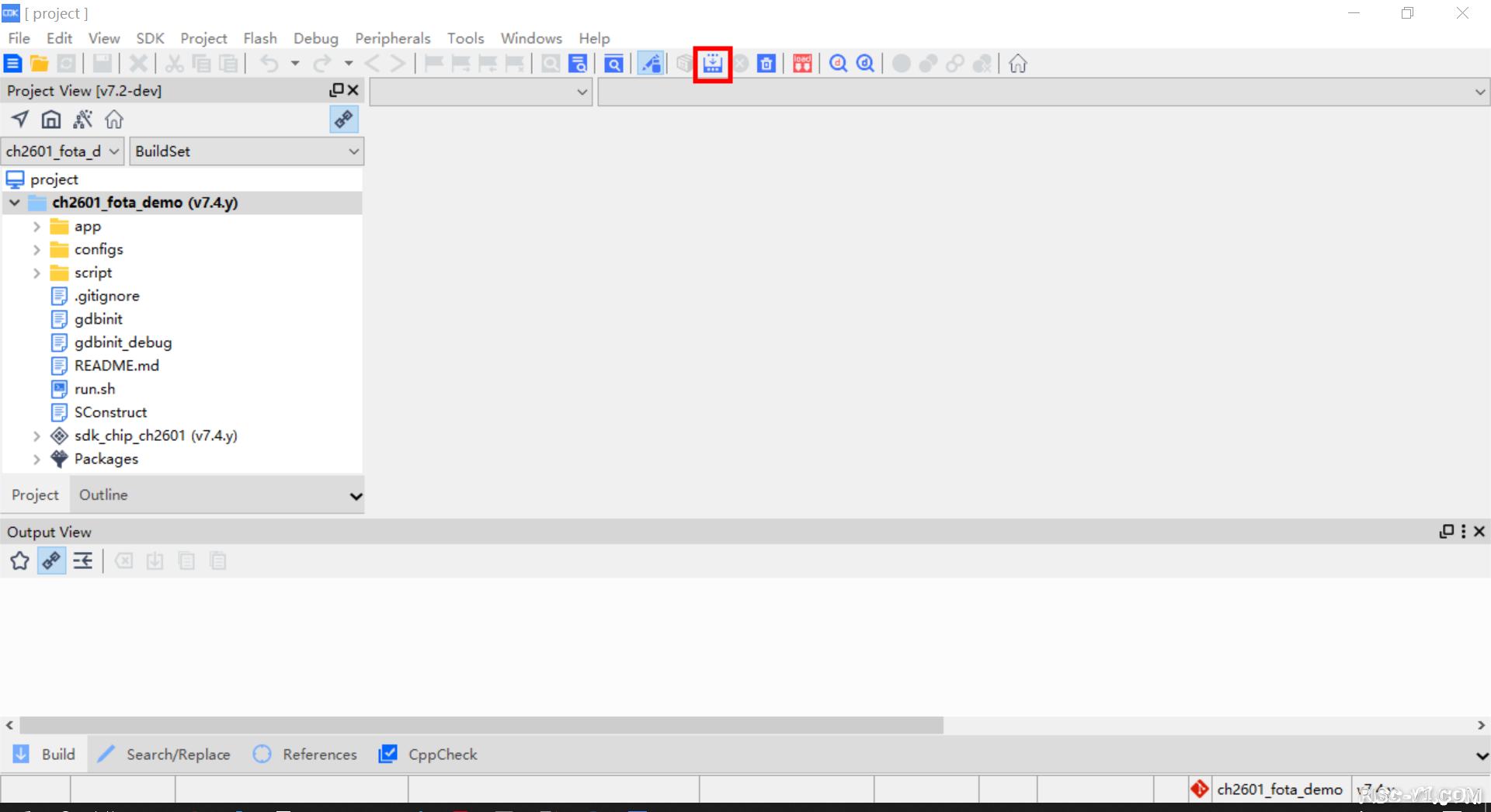Select the Build output tab

click(44, 755)
